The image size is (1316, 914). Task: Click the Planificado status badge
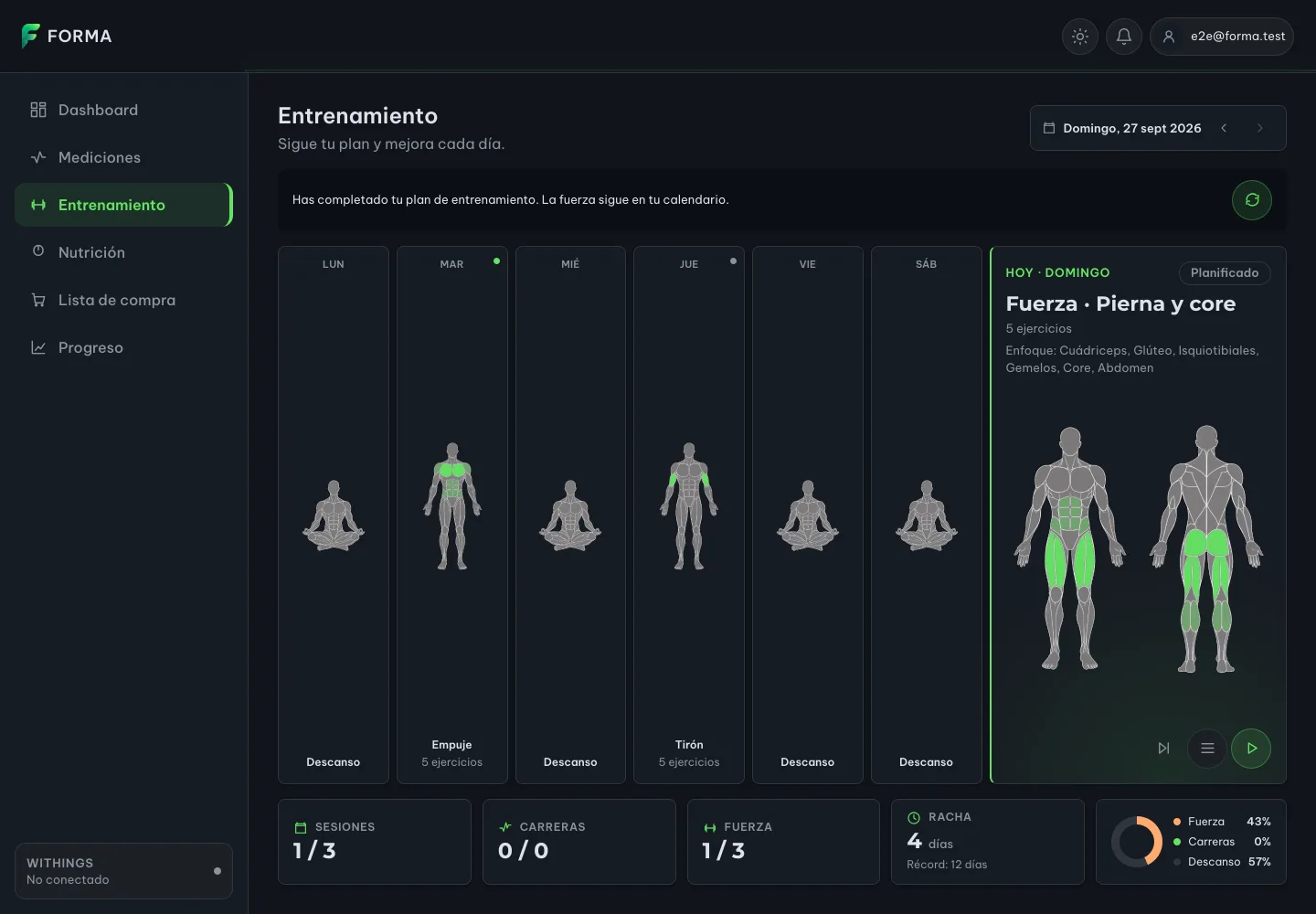tap(1225, 272)
